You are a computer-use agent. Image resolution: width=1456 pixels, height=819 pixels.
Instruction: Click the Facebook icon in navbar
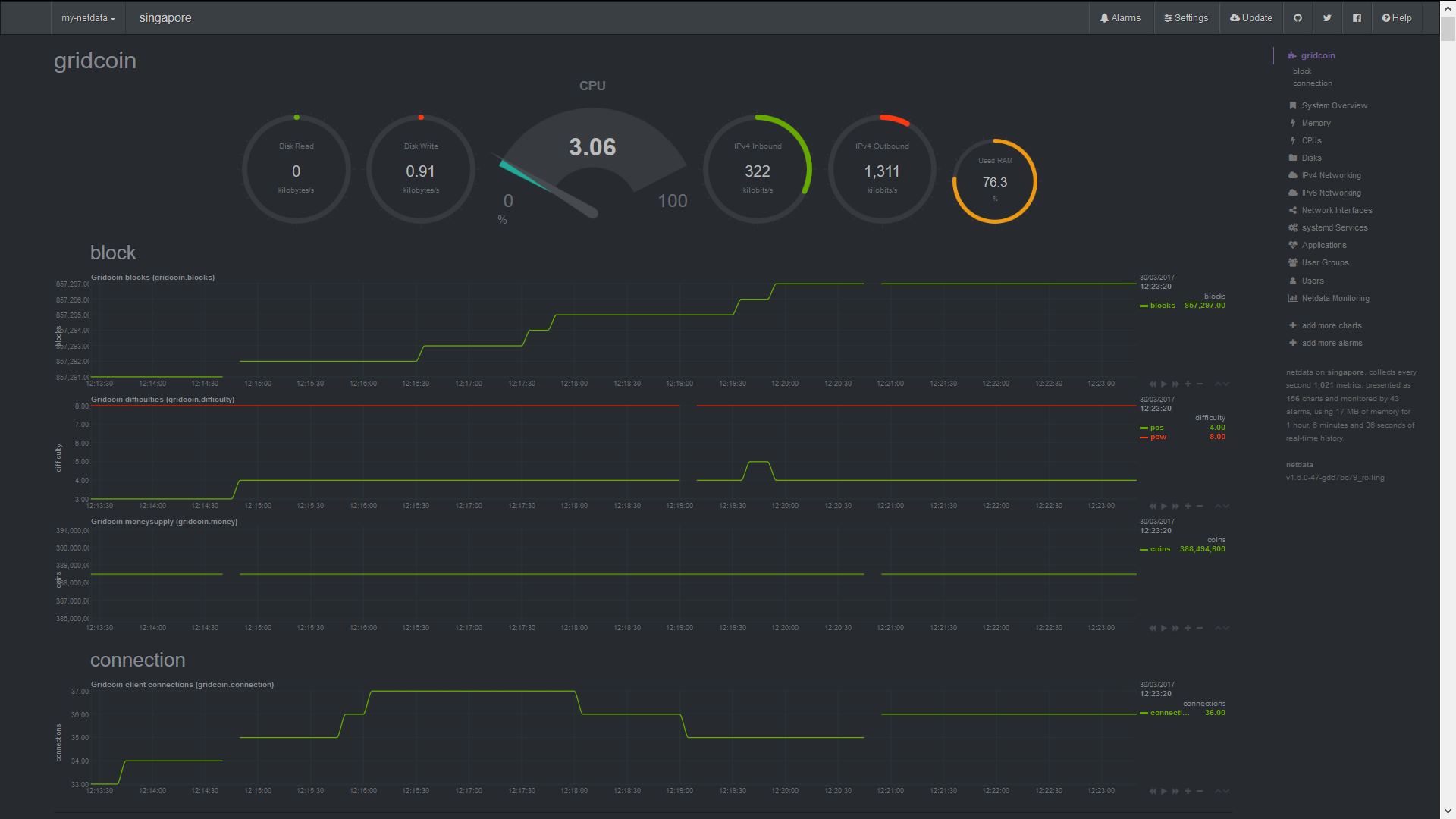pyautogui.click(x=1357, y=18)
